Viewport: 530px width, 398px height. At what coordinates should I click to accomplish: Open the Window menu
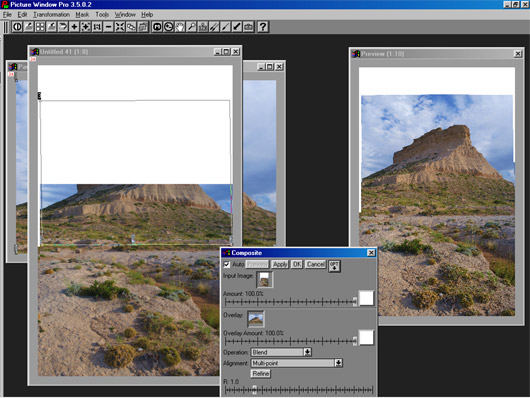point(125,15)
